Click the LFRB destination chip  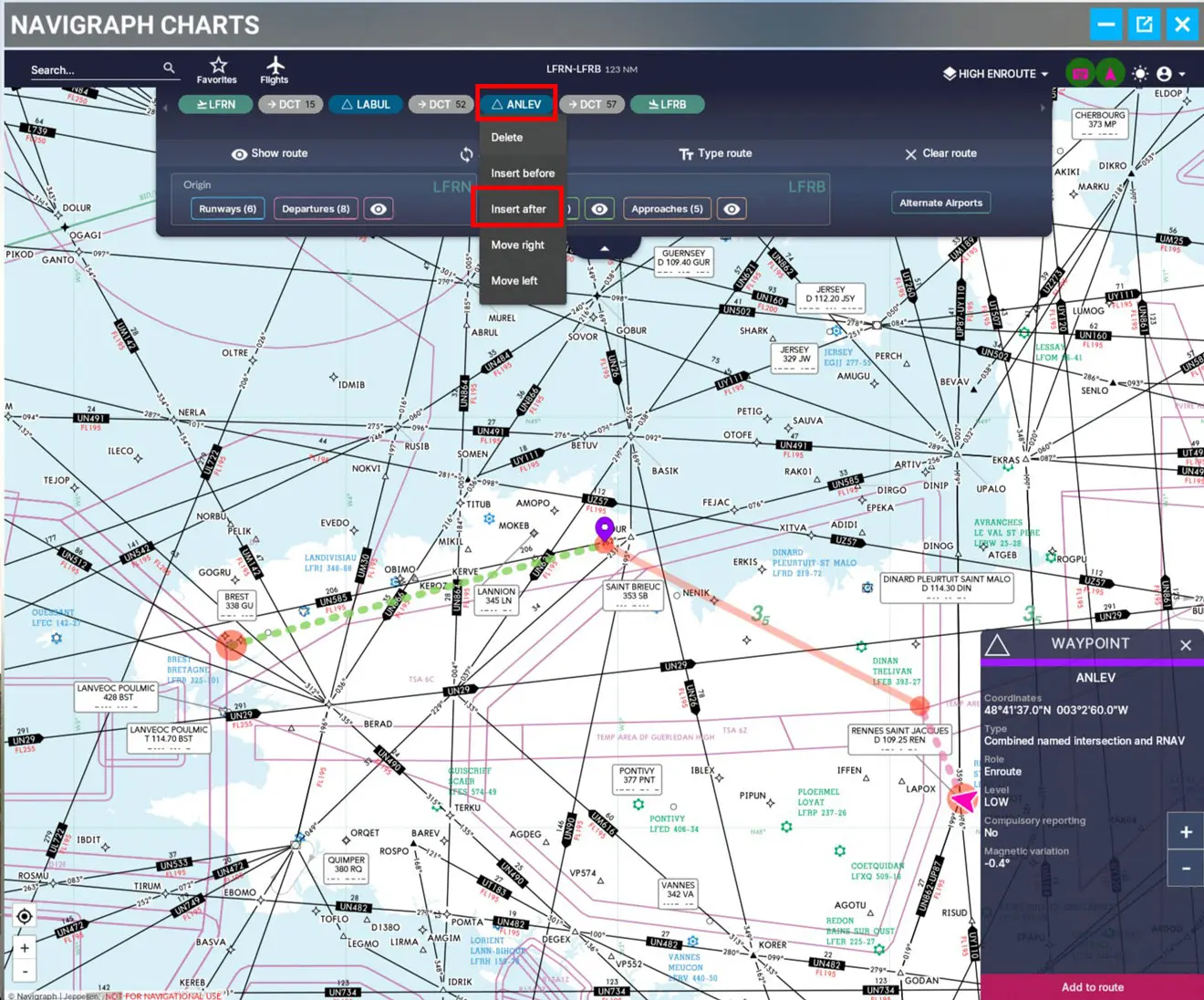point(667,105)
